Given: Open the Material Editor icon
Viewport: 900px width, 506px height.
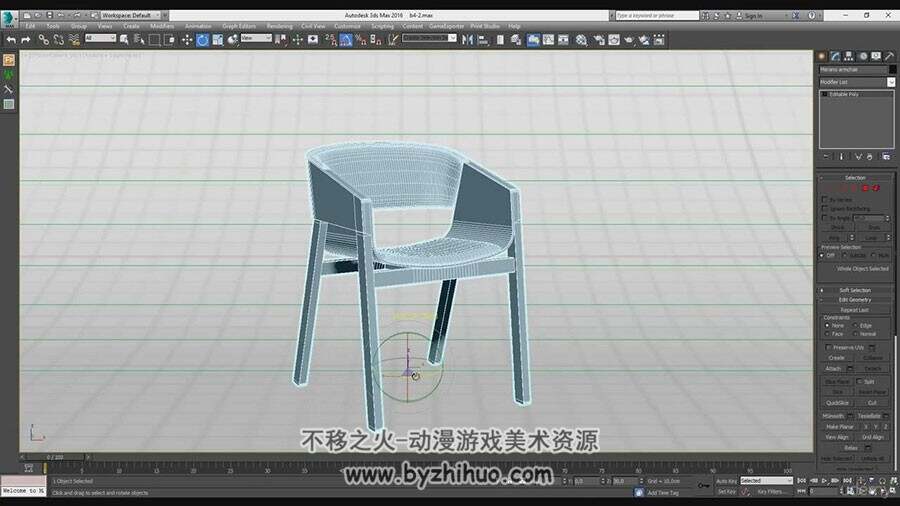Looking at the screenshot, I should 581,40.
